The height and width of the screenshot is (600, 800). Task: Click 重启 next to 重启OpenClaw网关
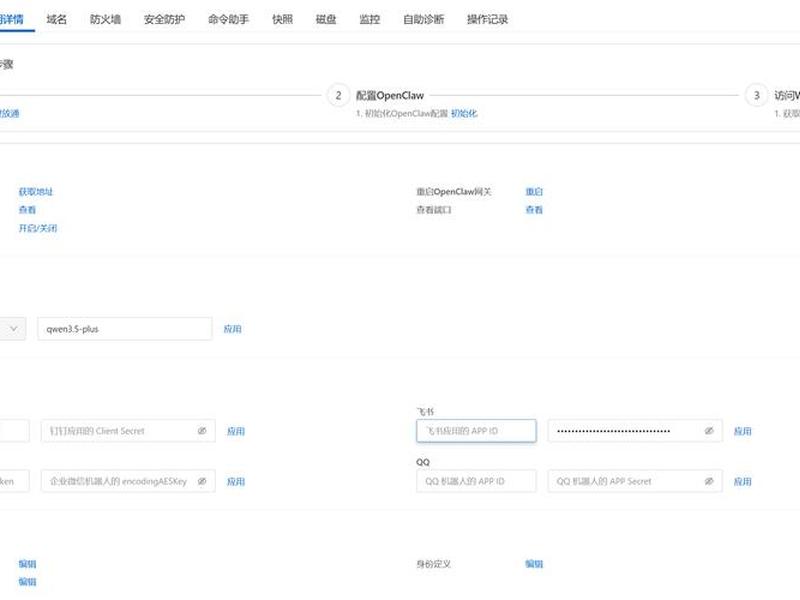534,192
